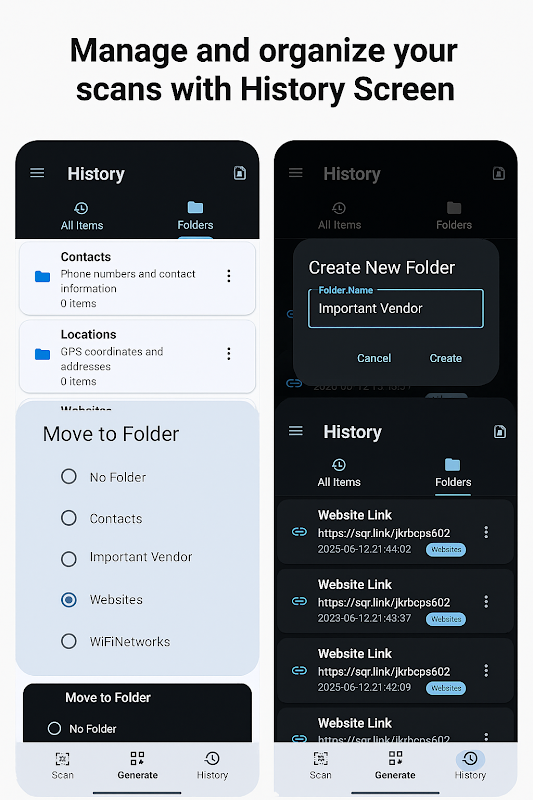
Task: Select the WiFiNetworks radio option
Action: tap(69, 641)
